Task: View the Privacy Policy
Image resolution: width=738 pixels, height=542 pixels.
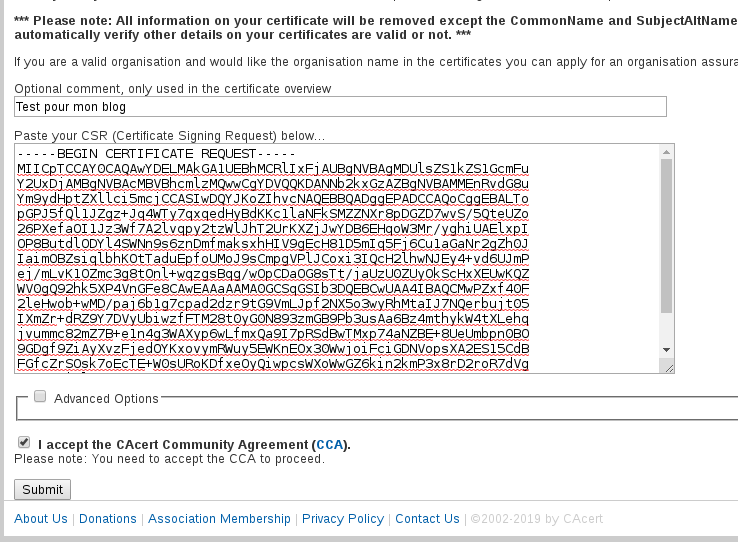Action: point(343,518)
